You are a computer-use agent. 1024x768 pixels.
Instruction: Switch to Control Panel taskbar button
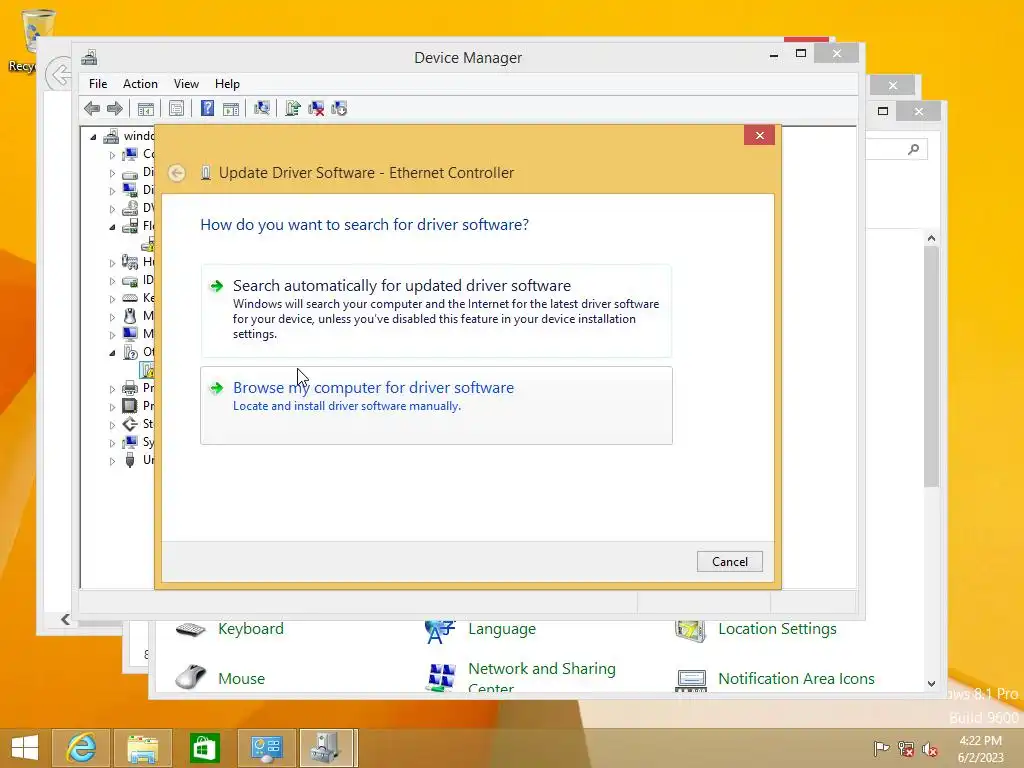click(x=266, y=748)
